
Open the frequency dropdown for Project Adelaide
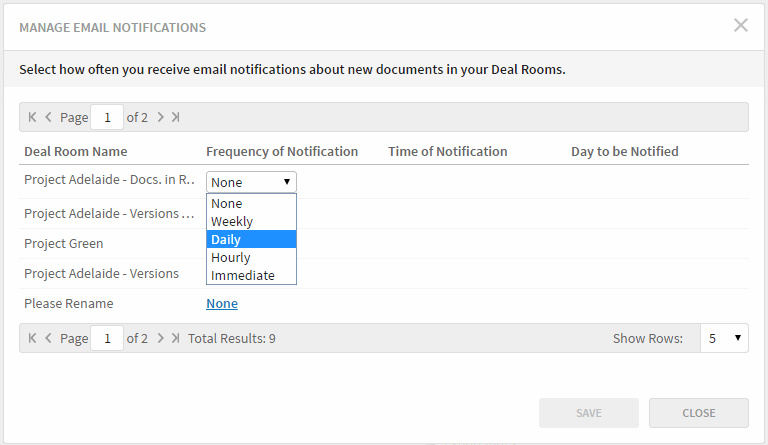(x=251, y=182)
